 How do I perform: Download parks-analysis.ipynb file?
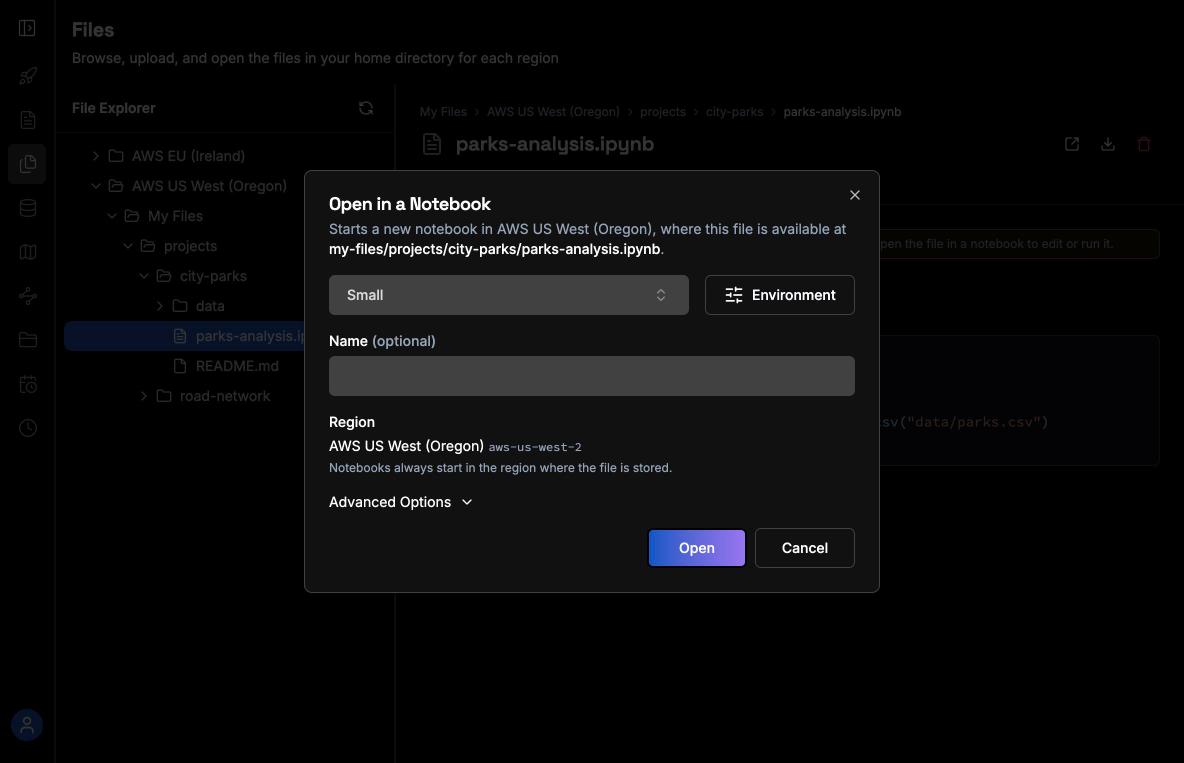pyautogui.click(x=1108, y=144)
